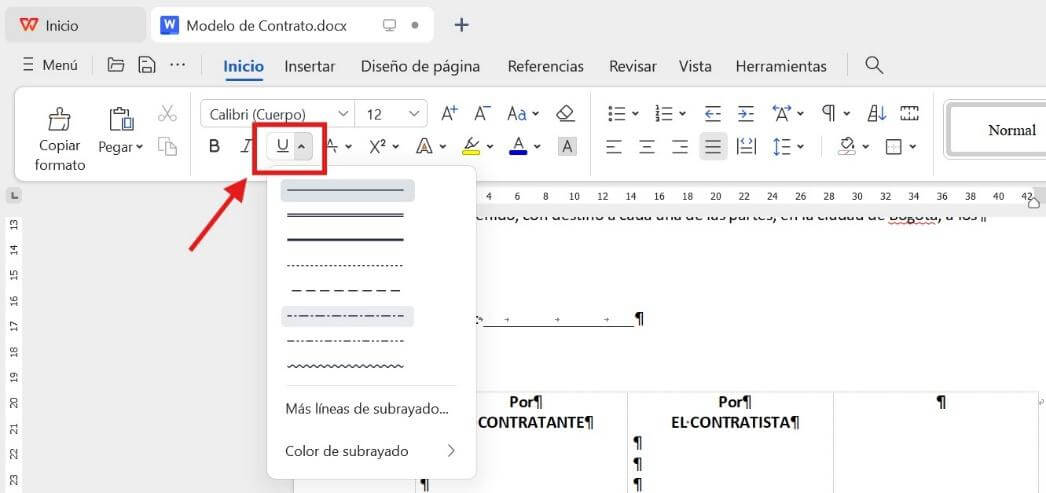This screenshot has height=493, width=1046.
Task: Toggle bold formatting
Action: coord(214,146)
